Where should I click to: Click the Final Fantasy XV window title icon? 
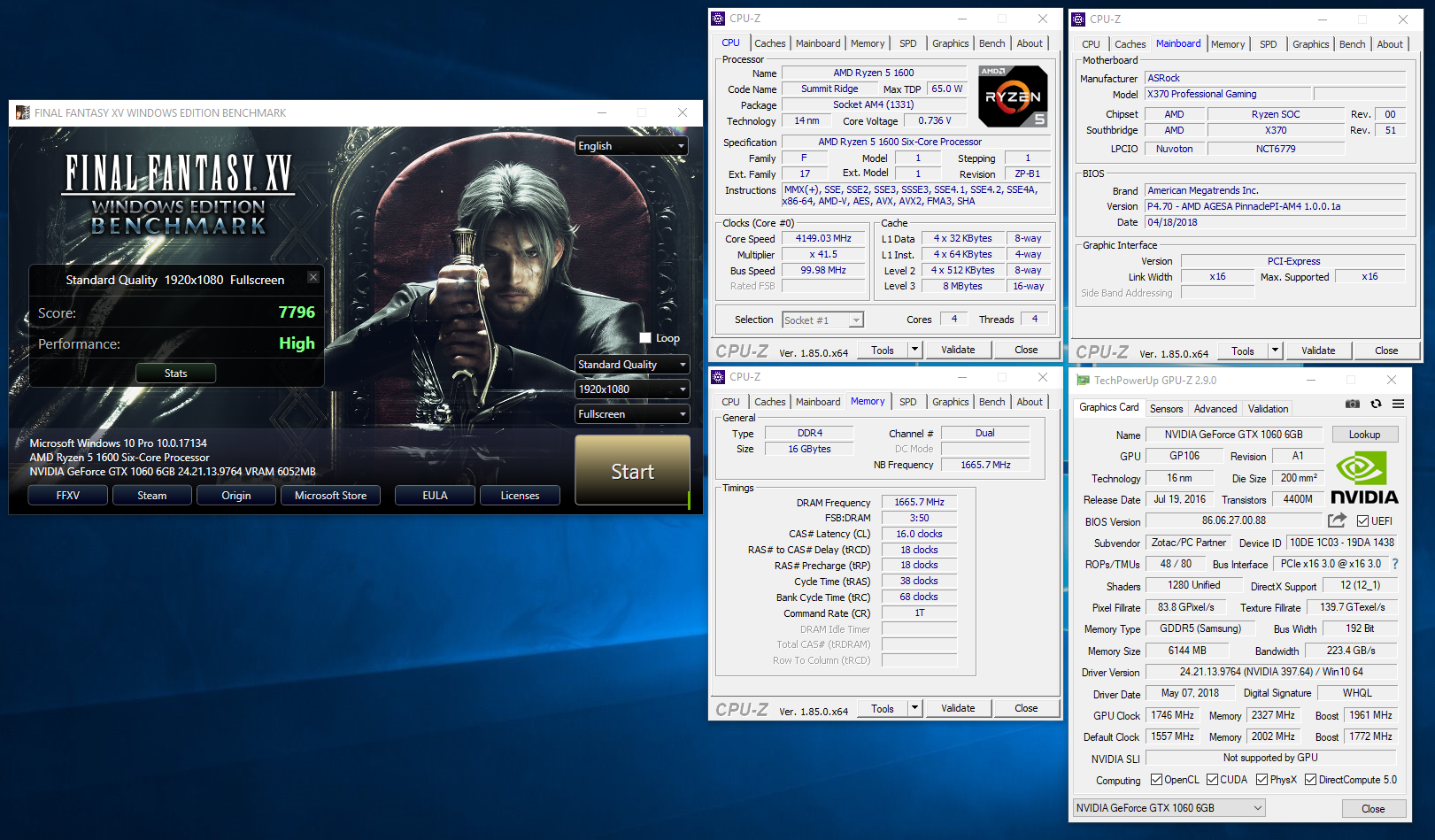[x=22, y=112]
